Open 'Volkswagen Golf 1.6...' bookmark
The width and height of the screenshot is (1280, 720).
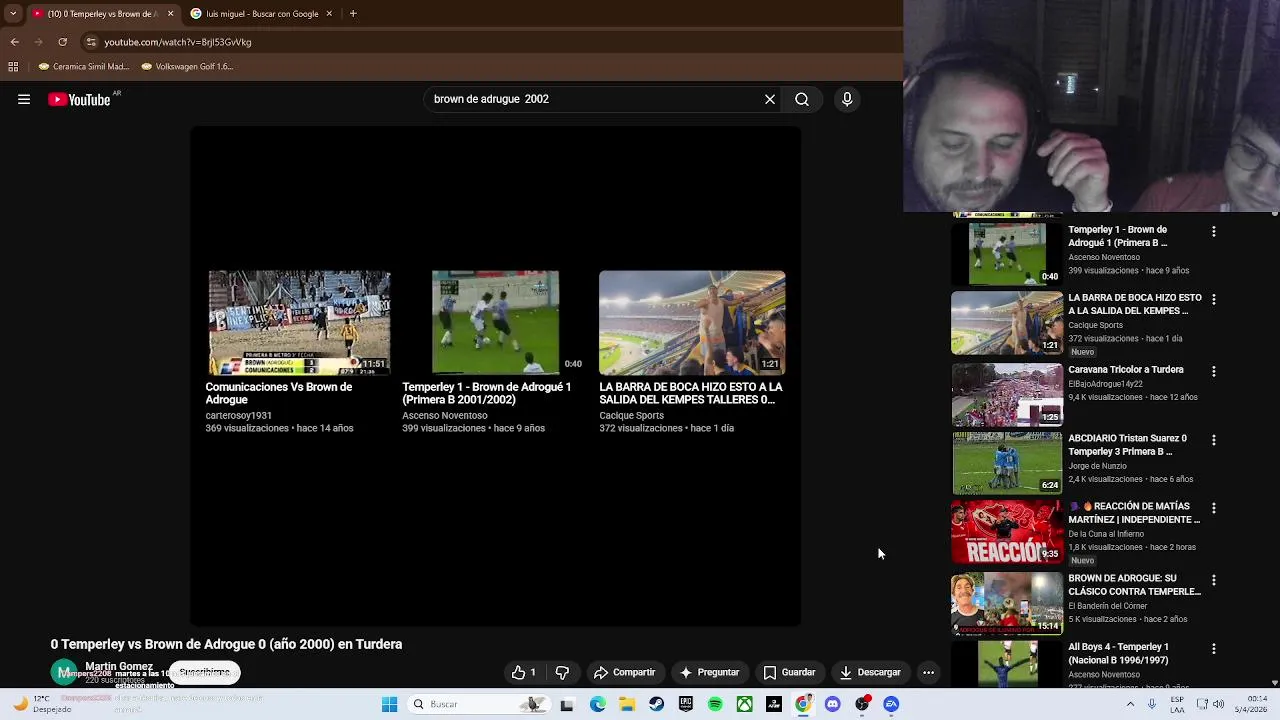(x=187, y=67)
